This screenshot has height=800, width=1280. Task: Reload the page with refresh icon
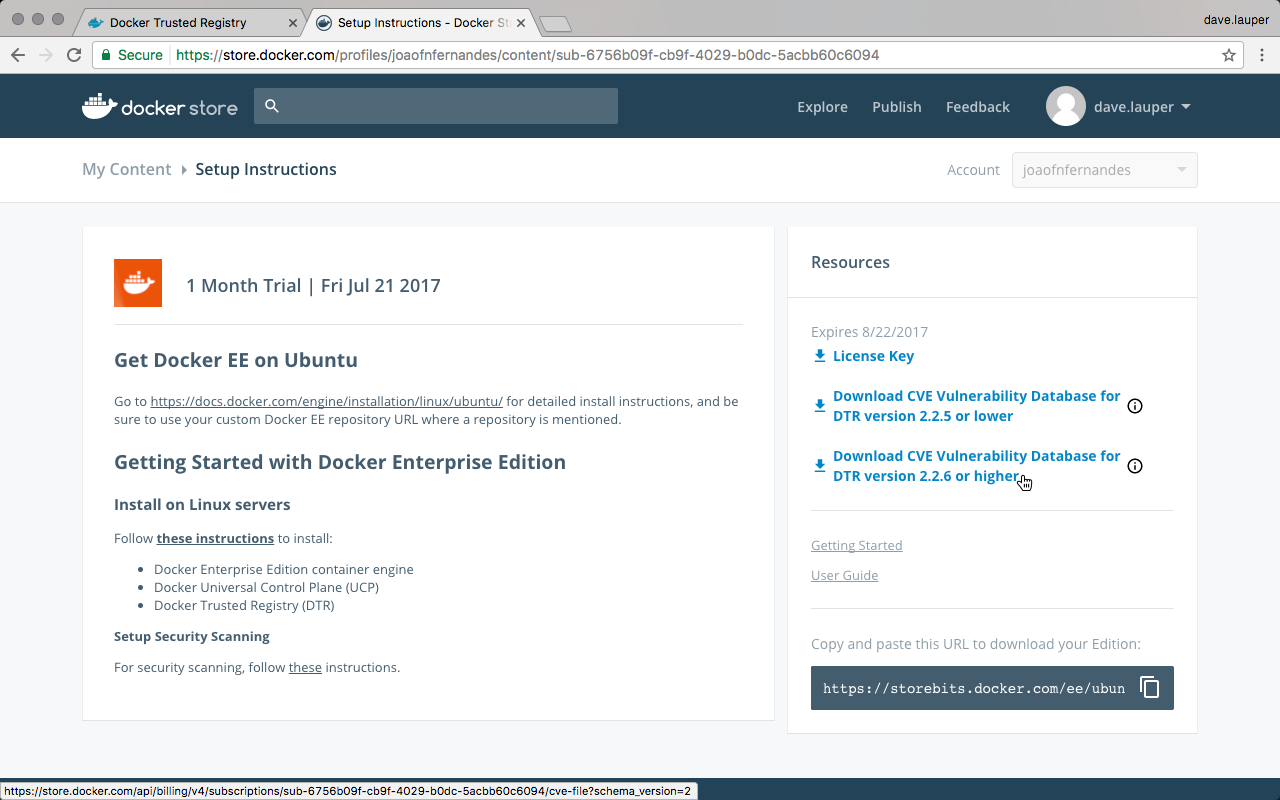coord(74,55)
